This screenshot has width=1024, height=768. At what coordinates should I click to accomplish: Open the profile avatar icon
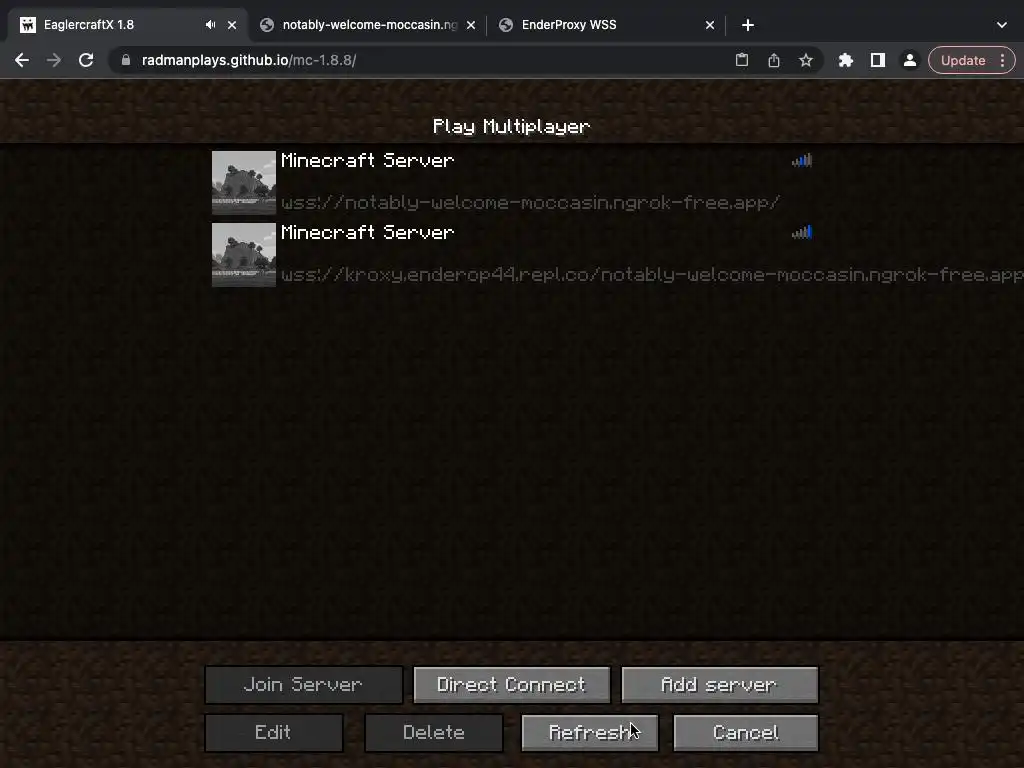910,60
